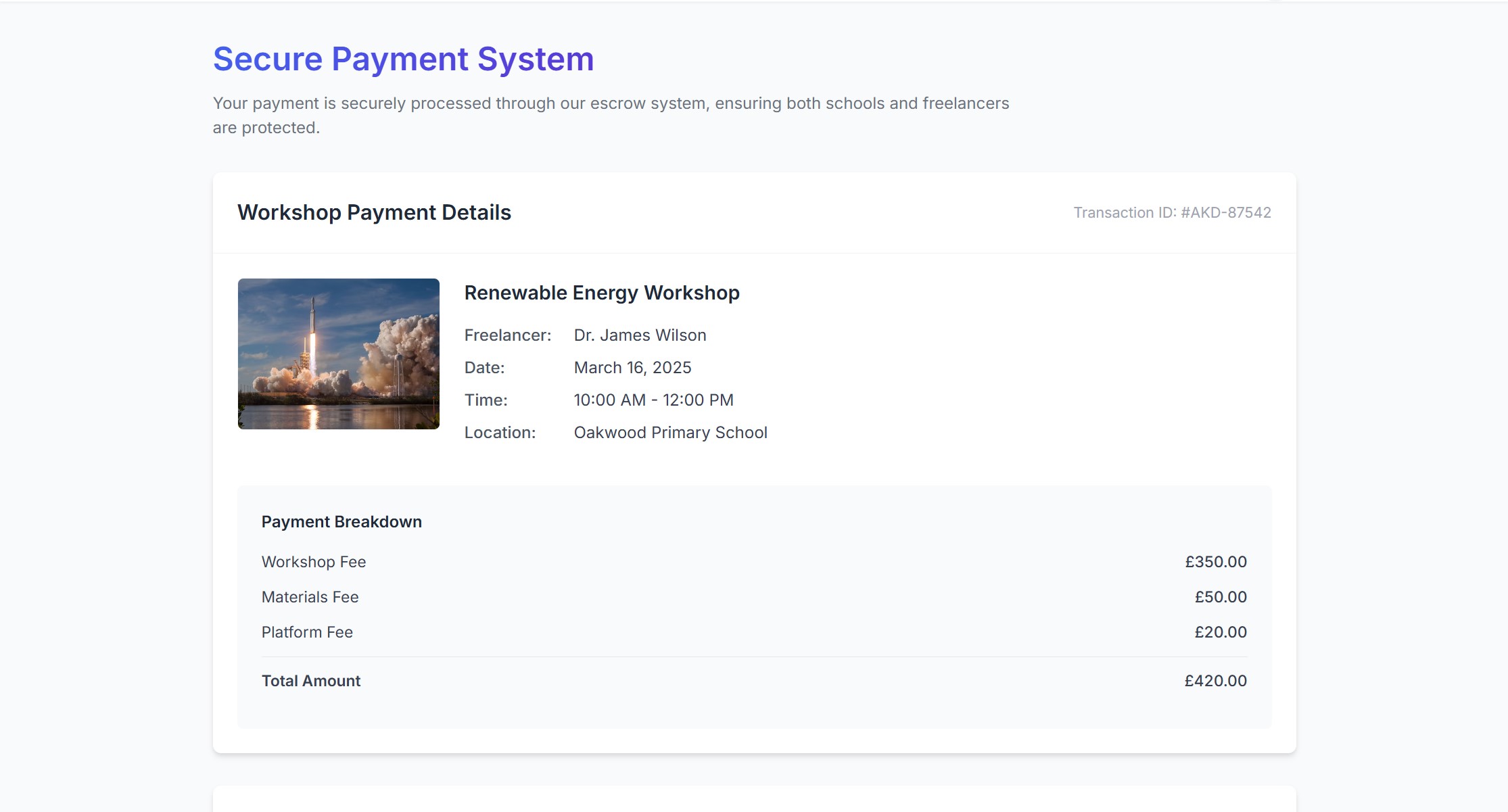
Task: Click the escrow system description text
Action: 611,115
